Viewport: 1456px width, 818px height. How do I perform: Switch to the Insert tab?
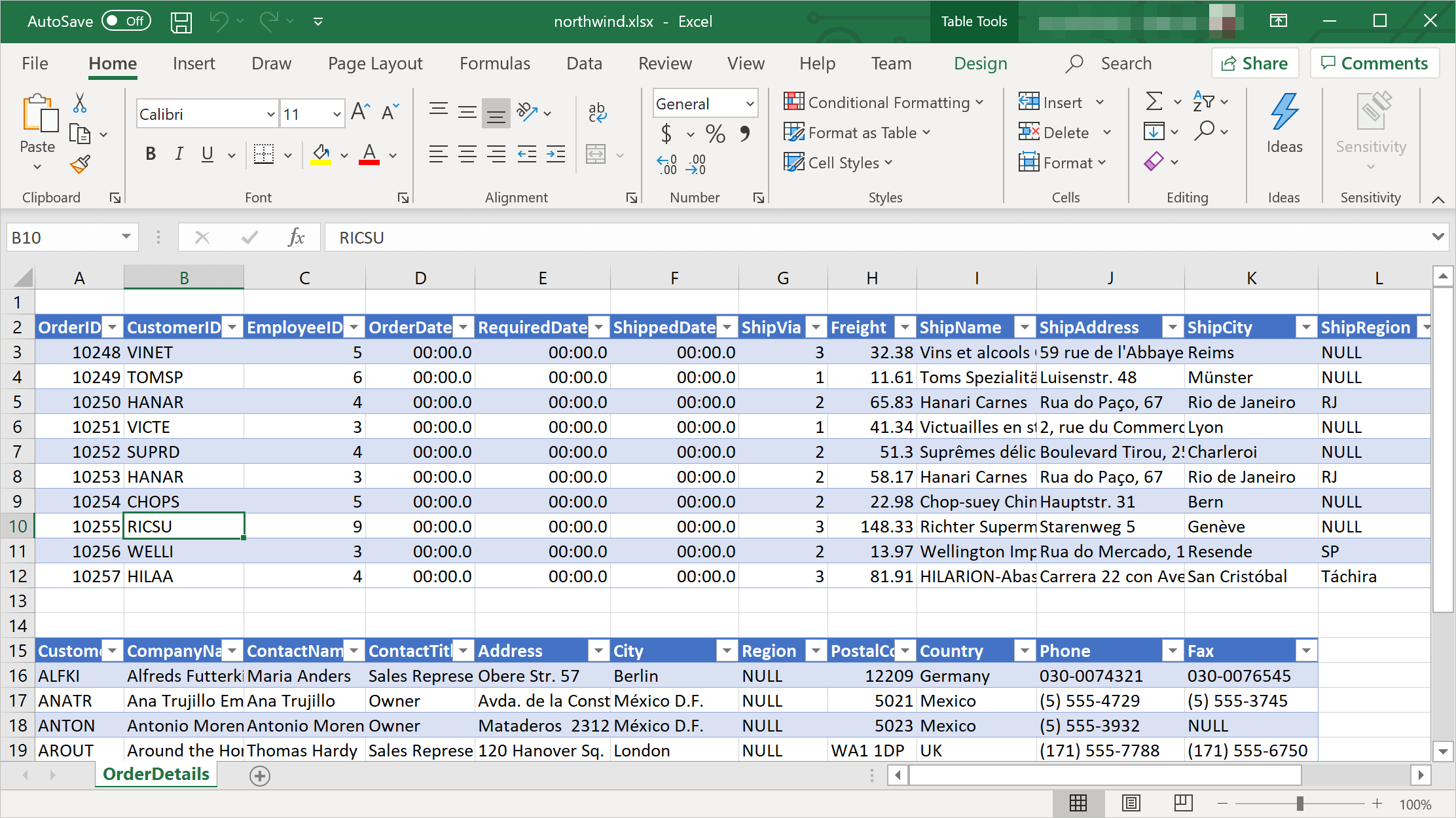194,64
